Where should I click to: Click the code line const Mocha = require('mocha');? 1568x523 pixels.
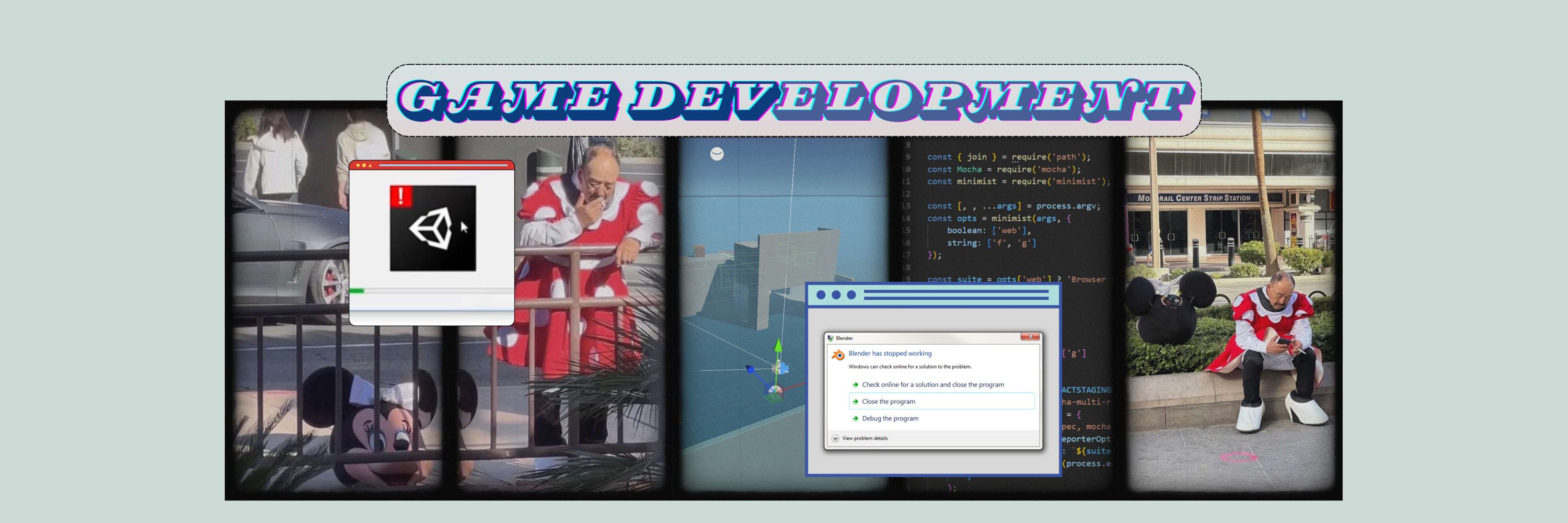pos(1004,169)
